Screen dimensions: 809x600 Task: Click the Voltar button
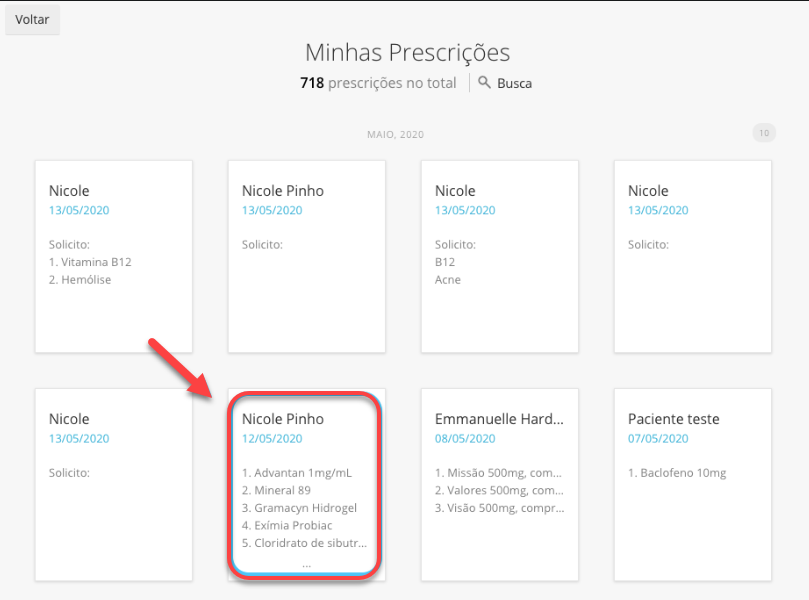pyautogui.click(x=33, y=20)
